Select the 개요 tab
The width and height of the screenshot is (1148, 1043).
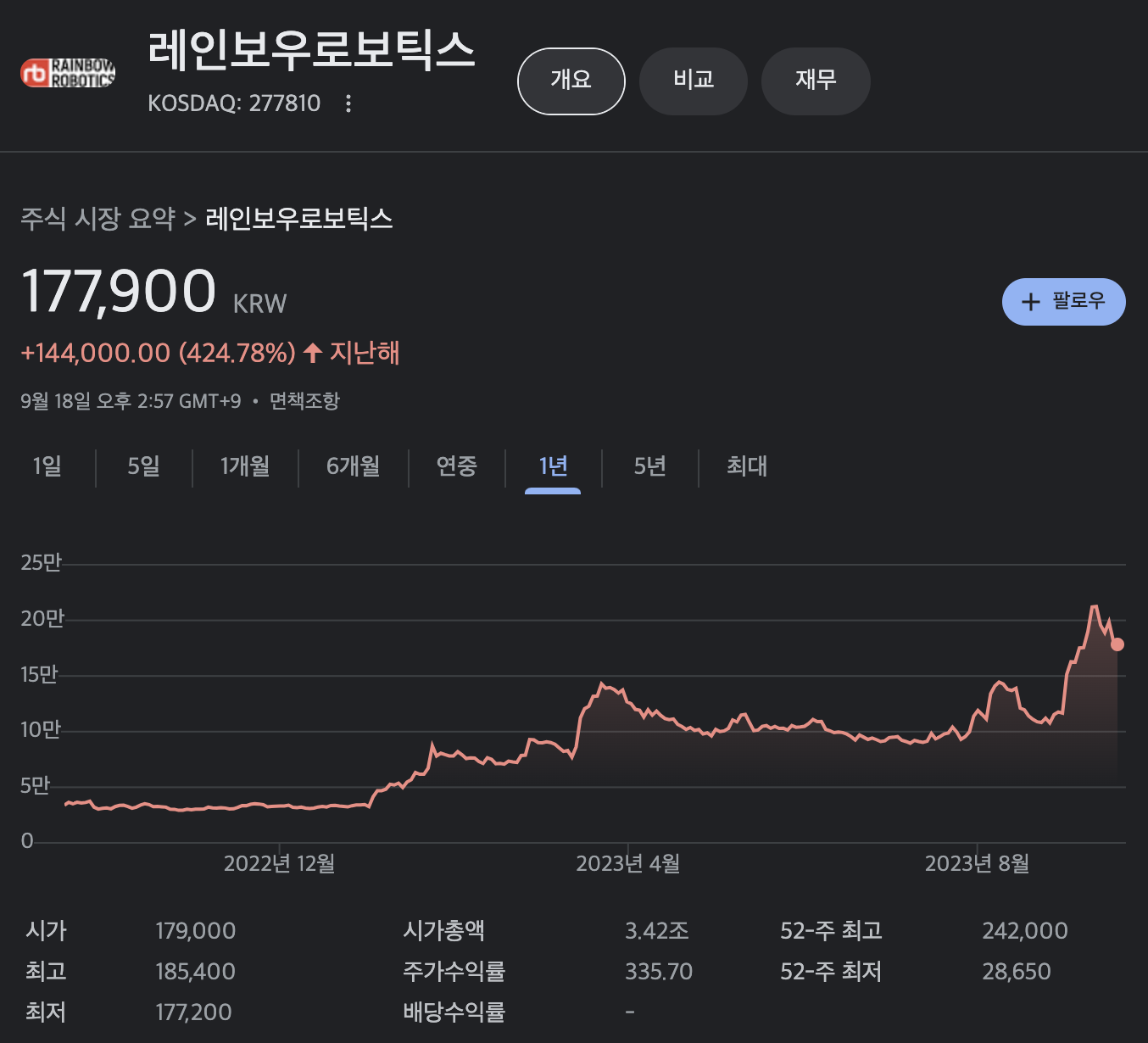pos(571,81)
